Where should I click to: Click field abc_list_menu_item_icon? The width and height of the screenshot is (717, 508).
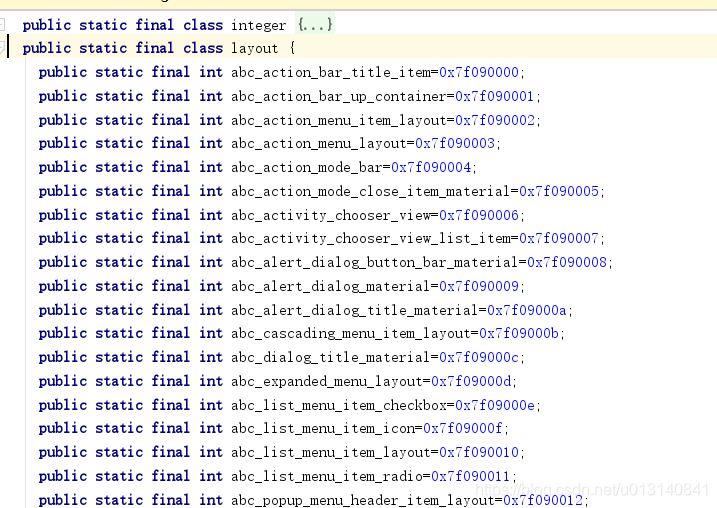click(x=323, y=428)
